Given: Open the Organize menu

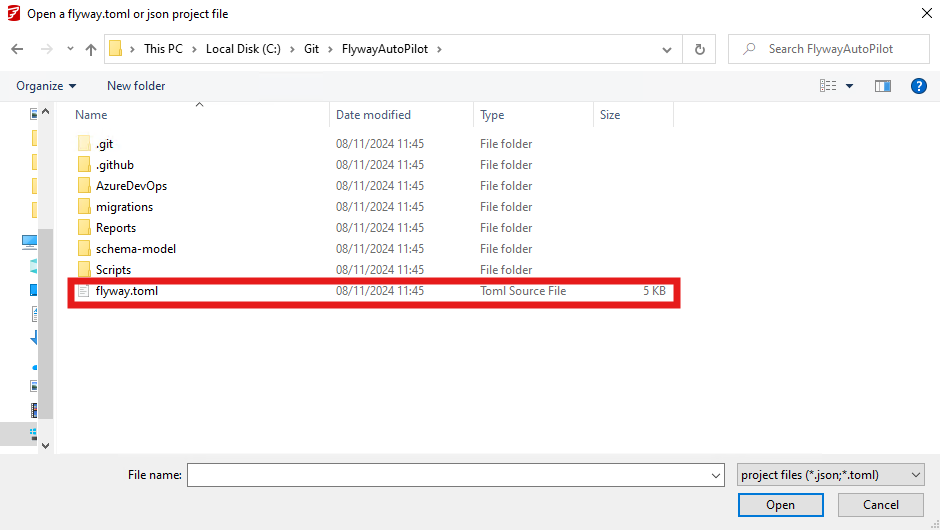Looking at the screenshot, I should pos(46,86).
